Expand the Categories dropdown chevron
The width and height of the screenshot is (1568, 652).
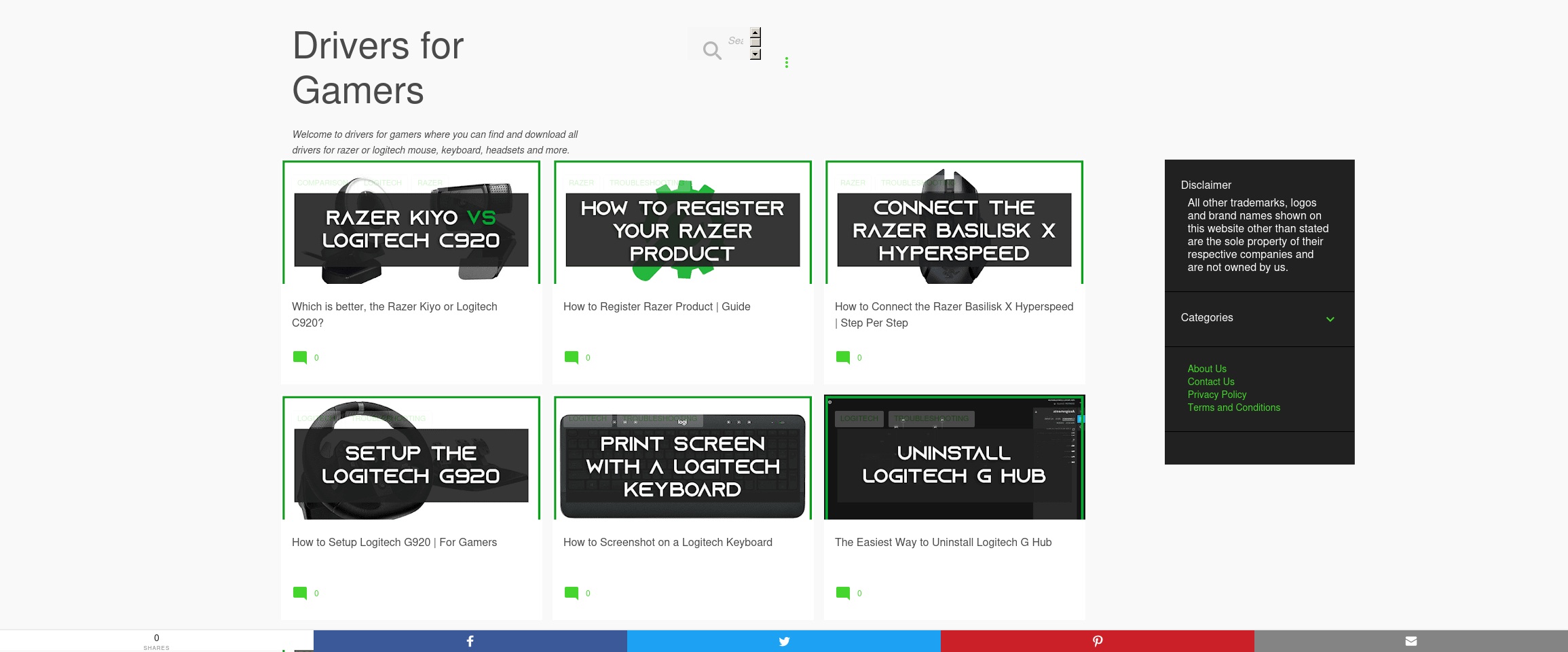[1330, 319]
